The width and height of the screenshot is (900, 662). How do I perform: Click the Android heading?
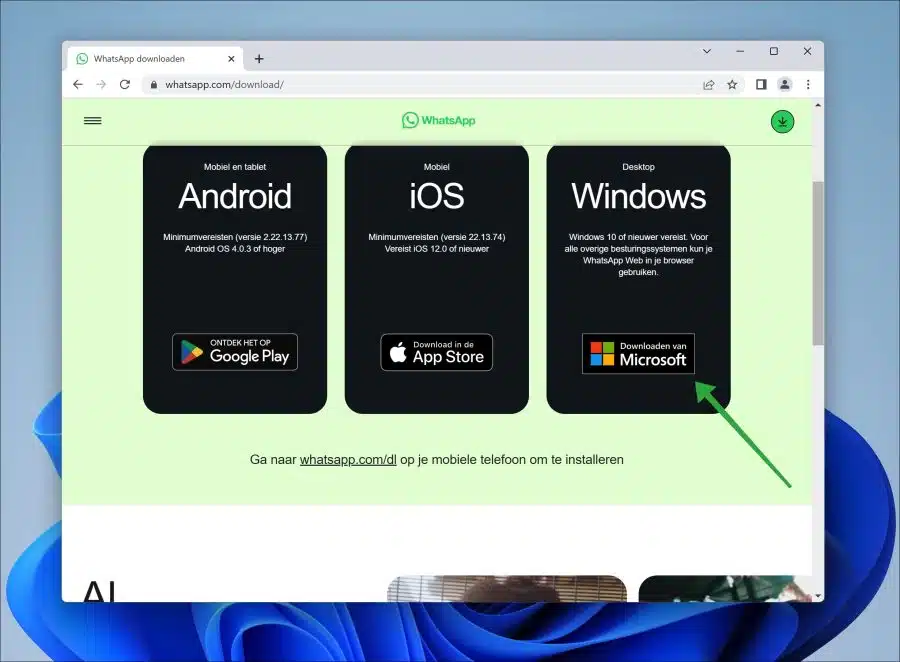pos(235,196)
